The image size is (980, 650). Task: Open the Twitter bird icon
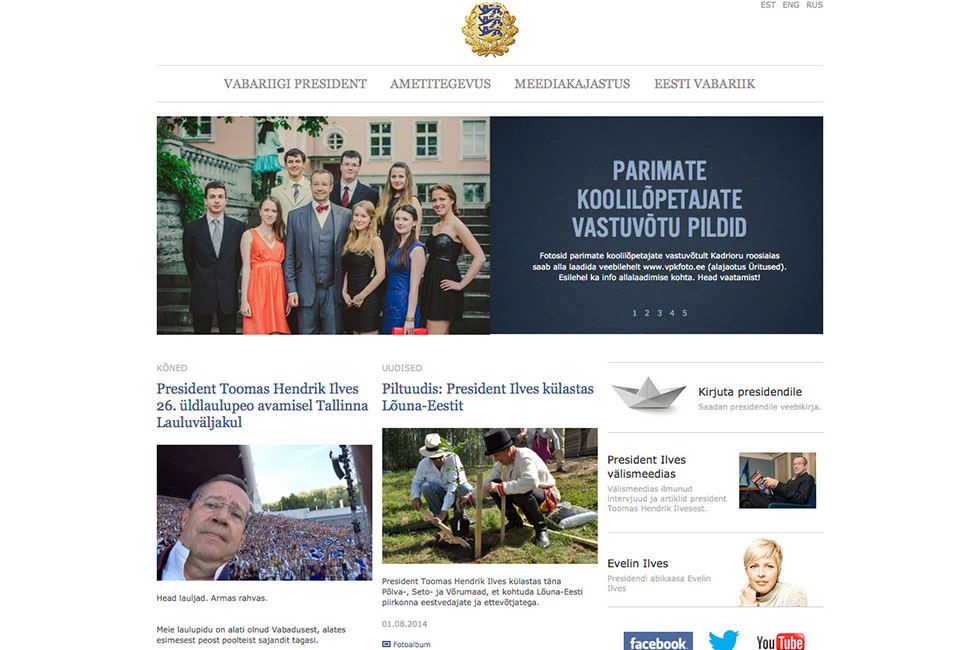(x=724, y=641)
